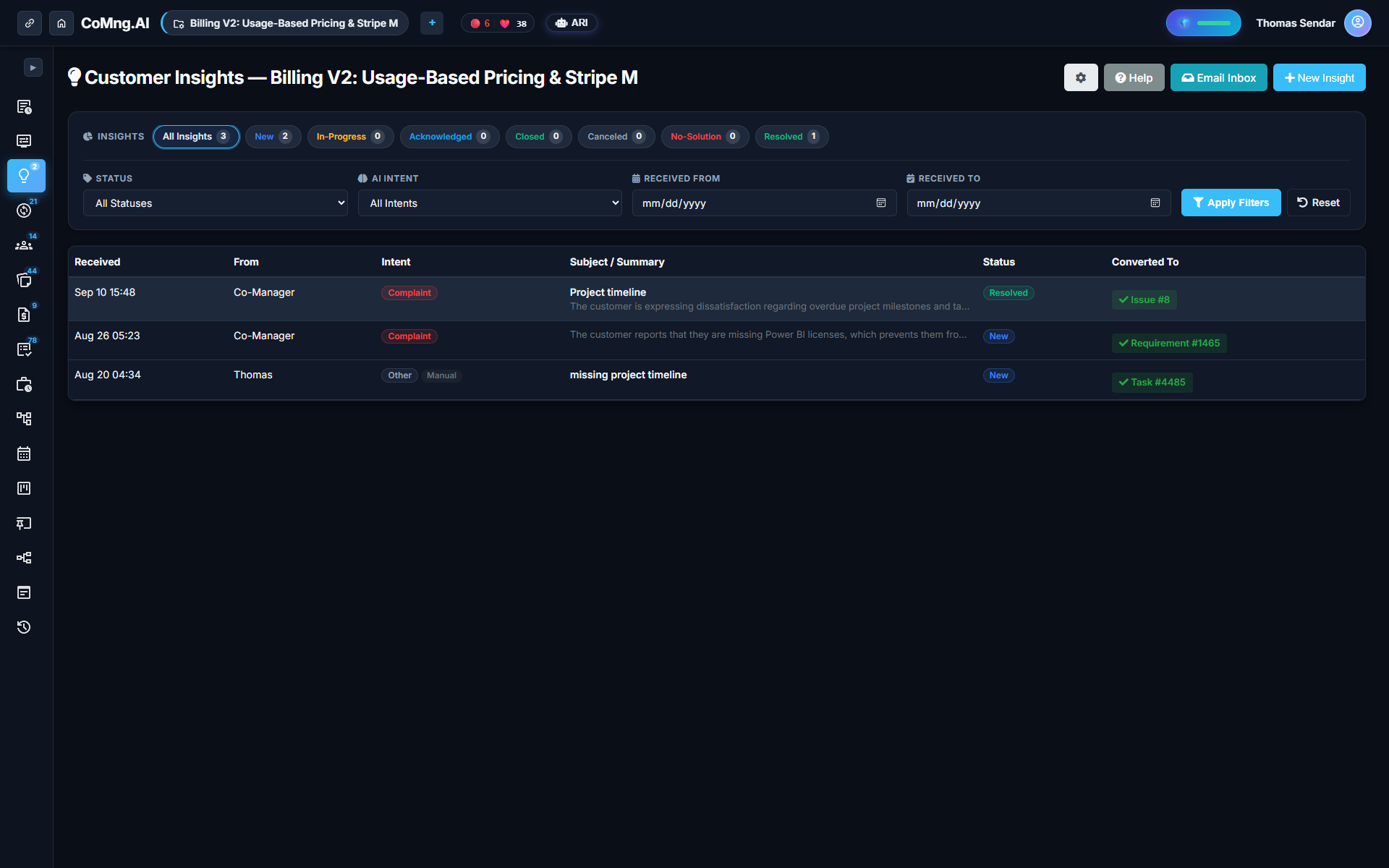Viewport: 1389px width, 868px height.
Task: Open Received From calendar picker icon
Action: coord(881,203)
